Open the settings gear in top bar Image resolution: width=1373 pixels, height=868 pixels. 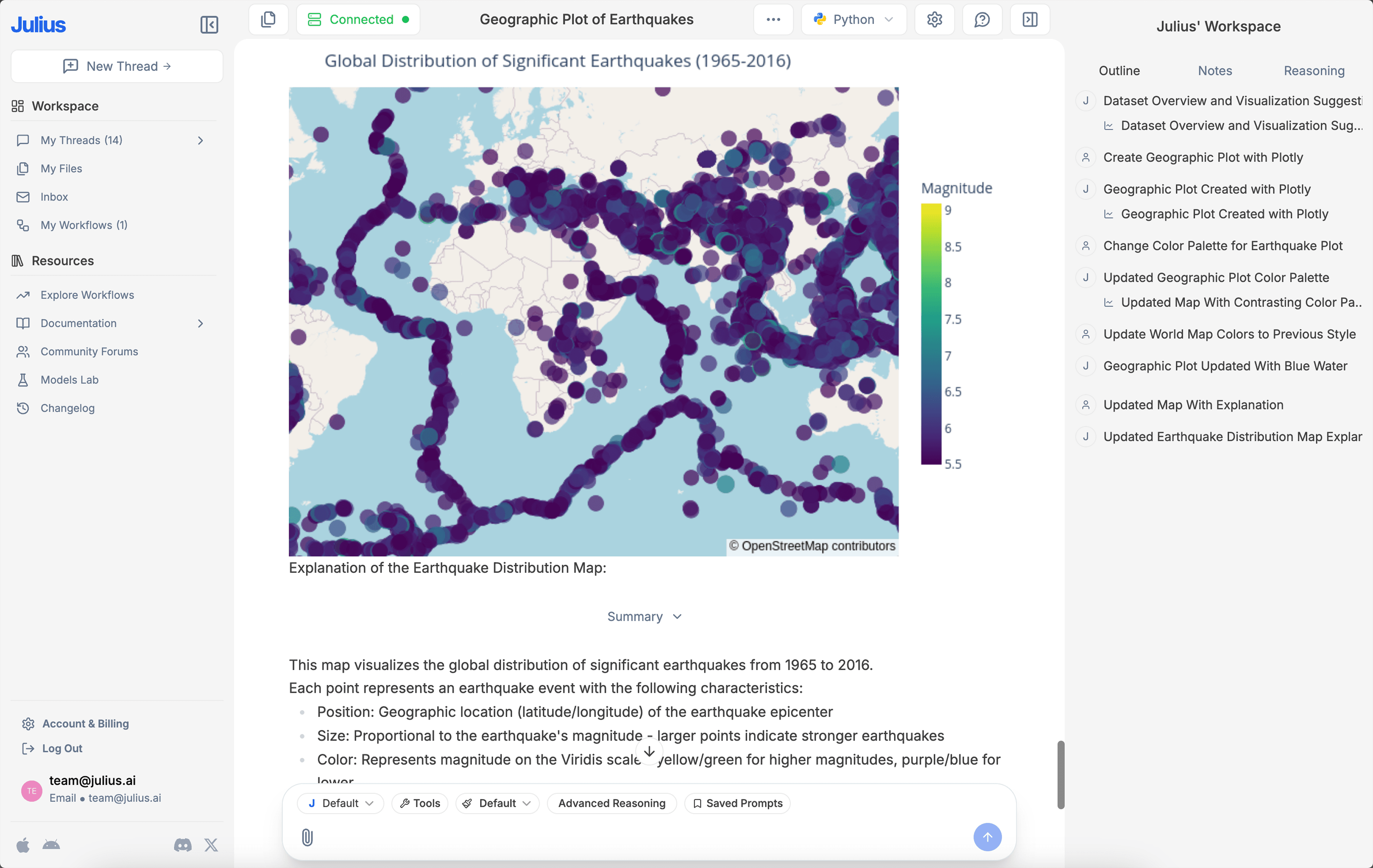point(934,19)
